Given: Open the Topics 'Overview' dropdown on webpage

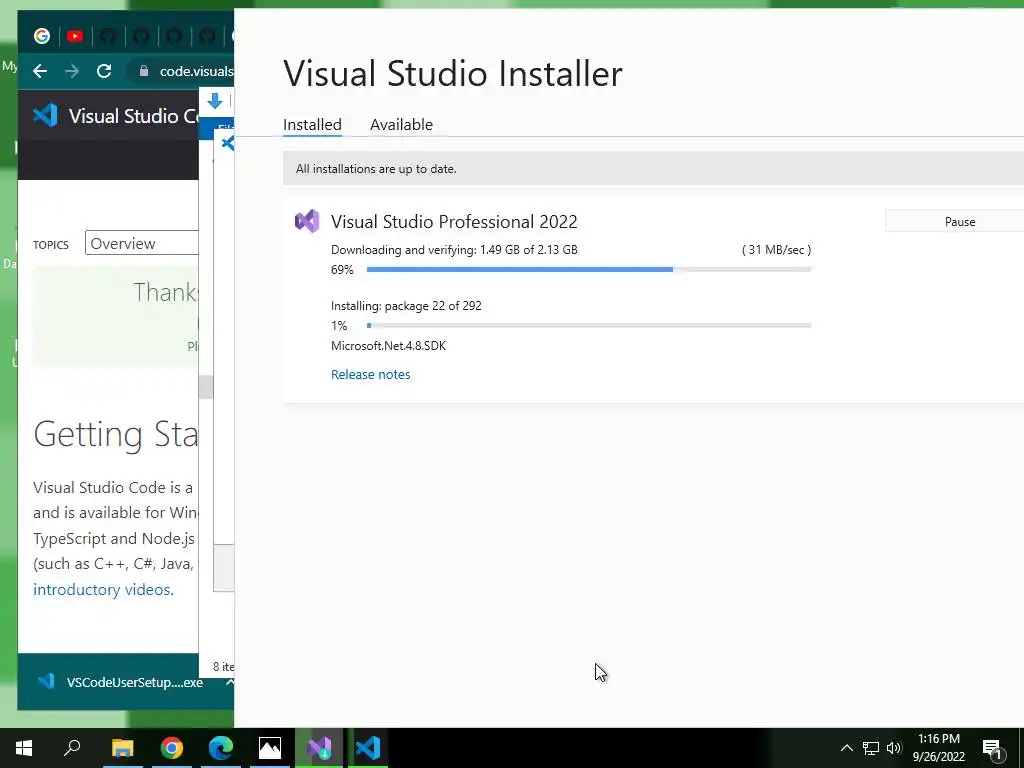Looking at the screenshot, I should (142, 244).
